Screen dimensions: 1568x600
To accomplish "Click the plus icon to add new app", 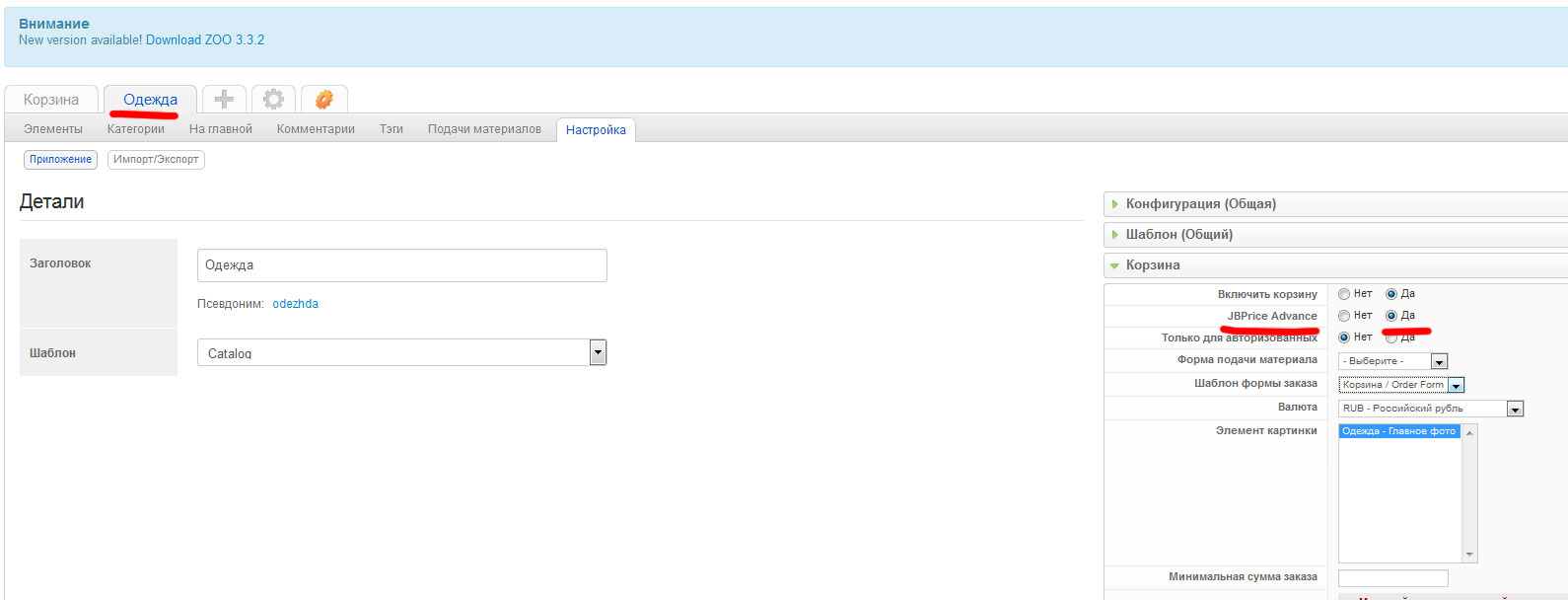I will click(x=225, y=100).
